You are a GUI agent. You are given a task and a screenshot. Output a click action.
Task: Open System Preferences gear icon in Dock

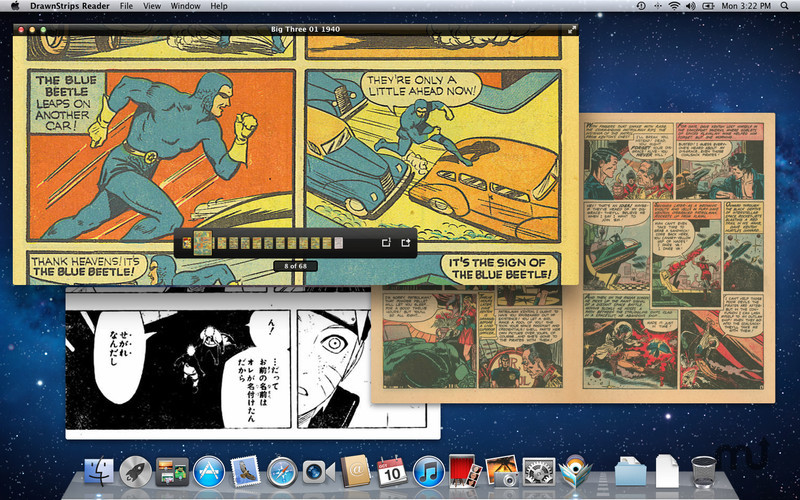point(539,471)
